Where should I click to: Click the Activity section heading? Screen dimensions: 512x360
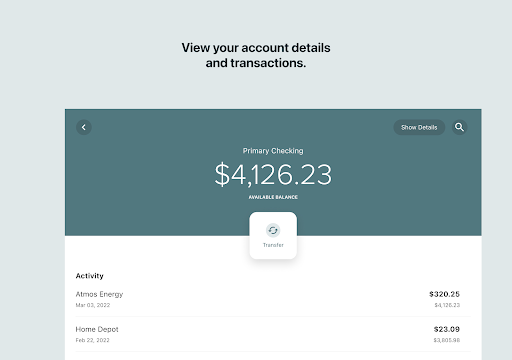coord(90,276)
